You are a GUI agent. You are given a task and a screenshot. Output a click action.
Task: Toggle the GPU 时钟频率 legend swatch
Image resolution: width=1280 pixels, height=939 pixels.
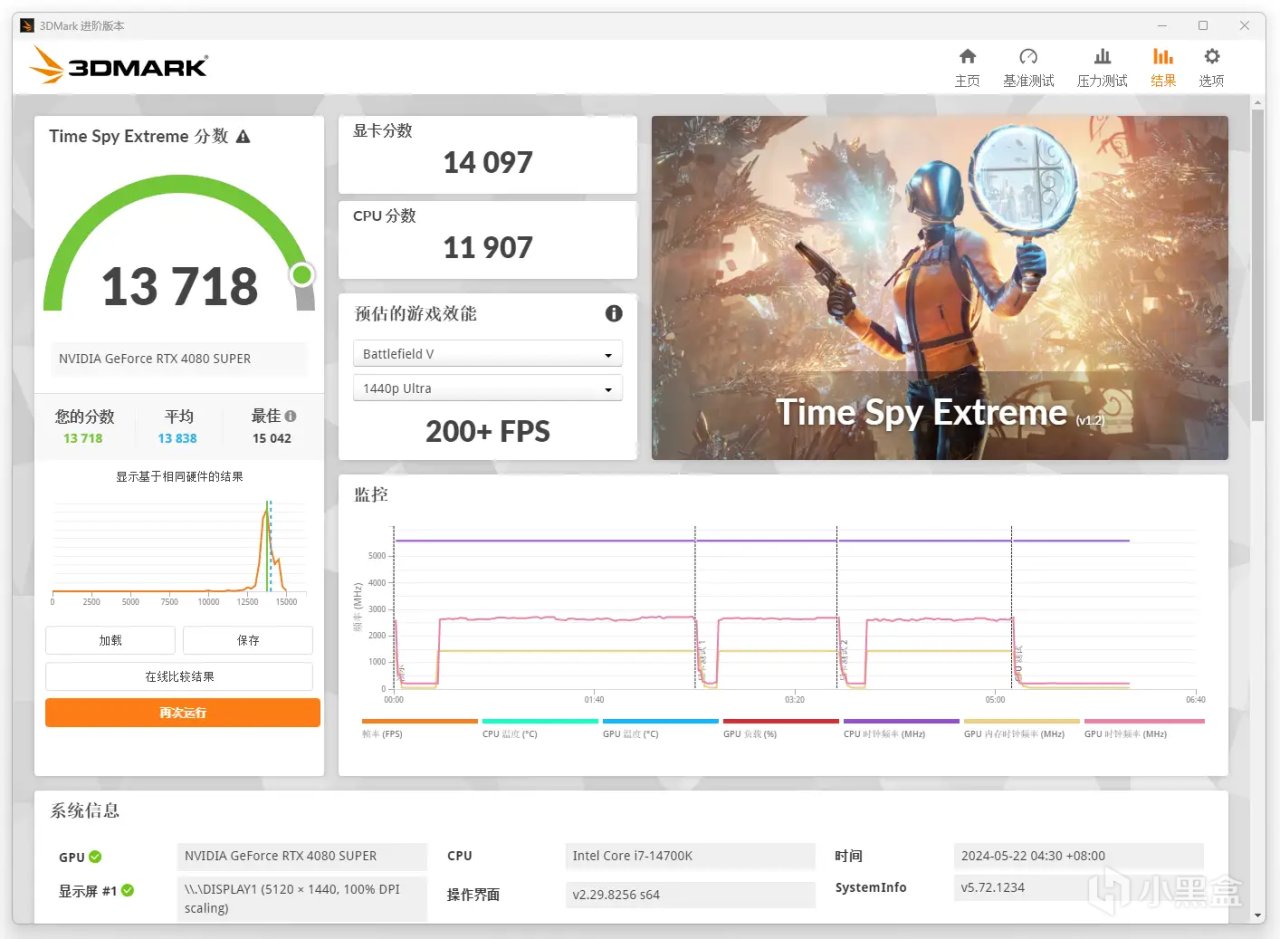[1144, 721]
